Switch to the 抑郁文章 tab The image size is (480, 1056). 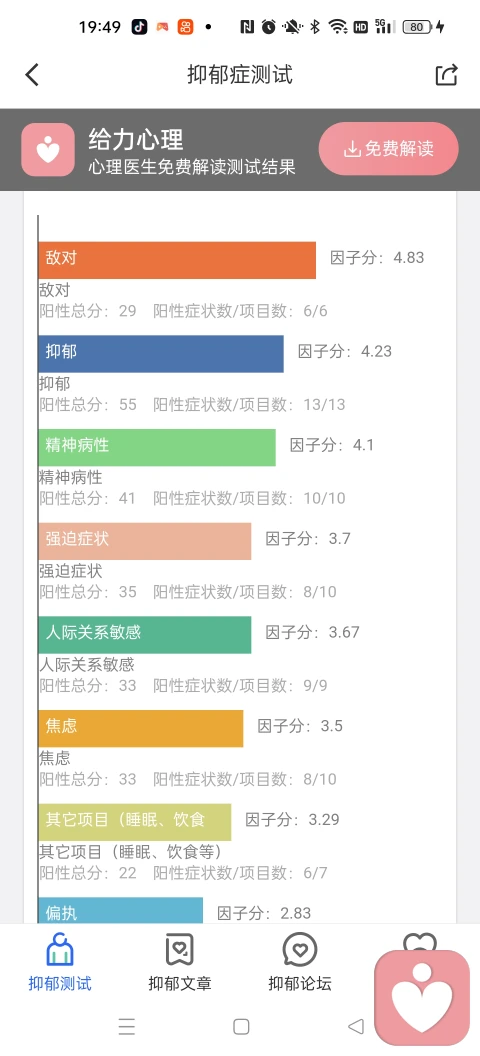point(180,962)
